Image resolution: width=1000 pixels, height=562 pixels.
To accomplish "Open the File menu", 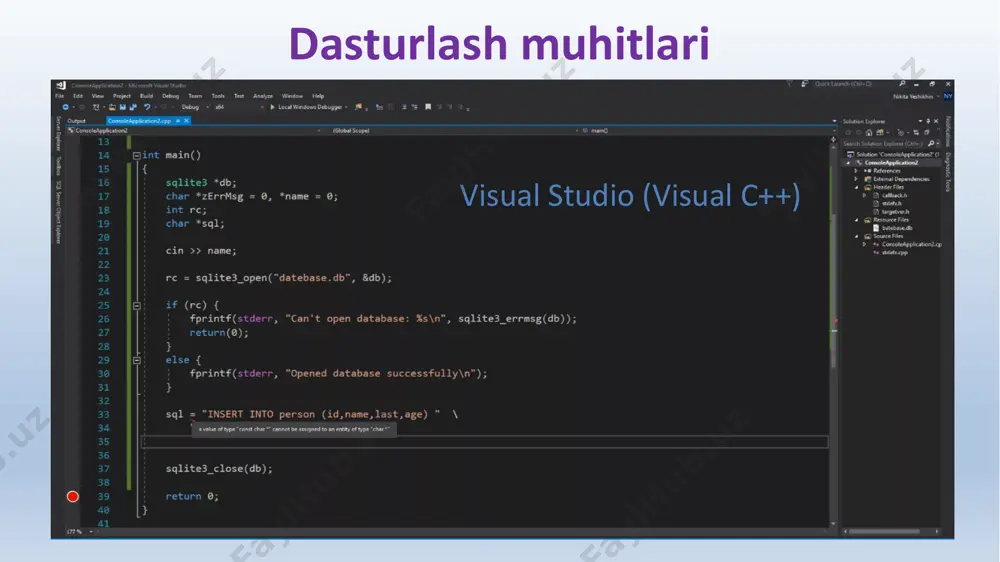I will (59, 96).
